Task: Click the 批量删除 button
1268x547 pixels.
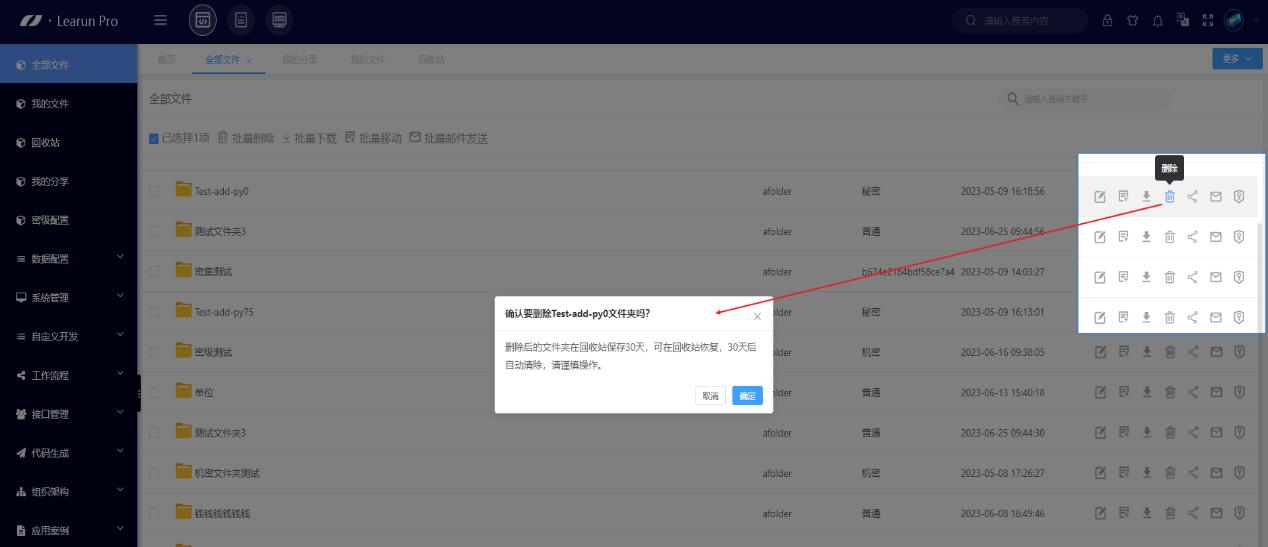Action: [246, 138]
